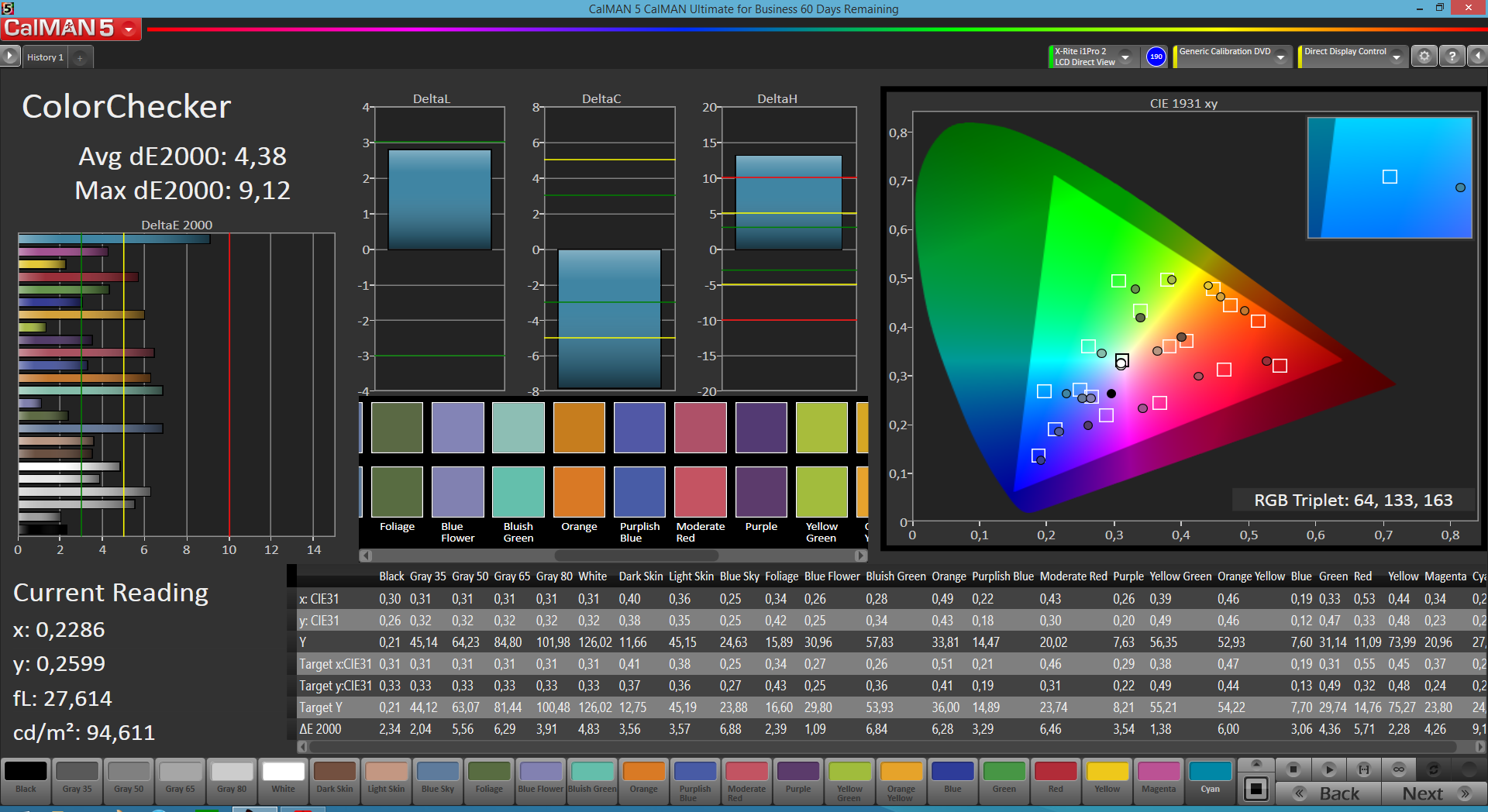Go to the Next page
Image resolution: width=1488 pixels, height=812 pixels.
(x=1433, y=793)
